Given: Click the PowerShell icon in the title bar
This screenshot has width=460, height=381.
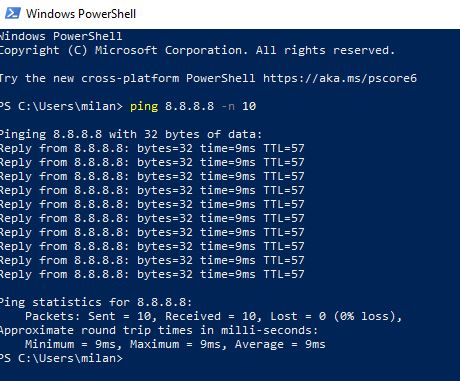Looking at the screenshot, I should [13, 13].
